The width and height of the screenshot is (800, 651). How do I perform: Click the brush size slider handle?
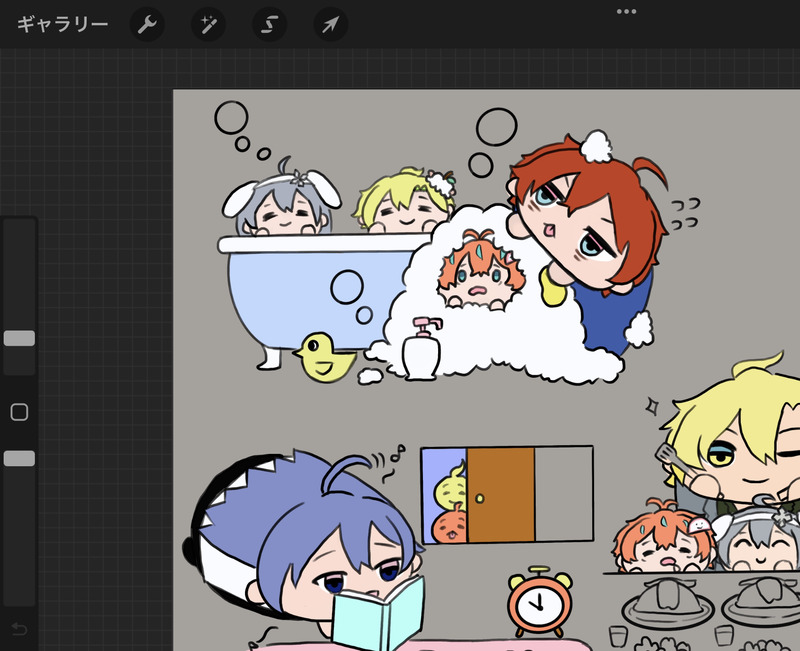[x=19, y=338]
